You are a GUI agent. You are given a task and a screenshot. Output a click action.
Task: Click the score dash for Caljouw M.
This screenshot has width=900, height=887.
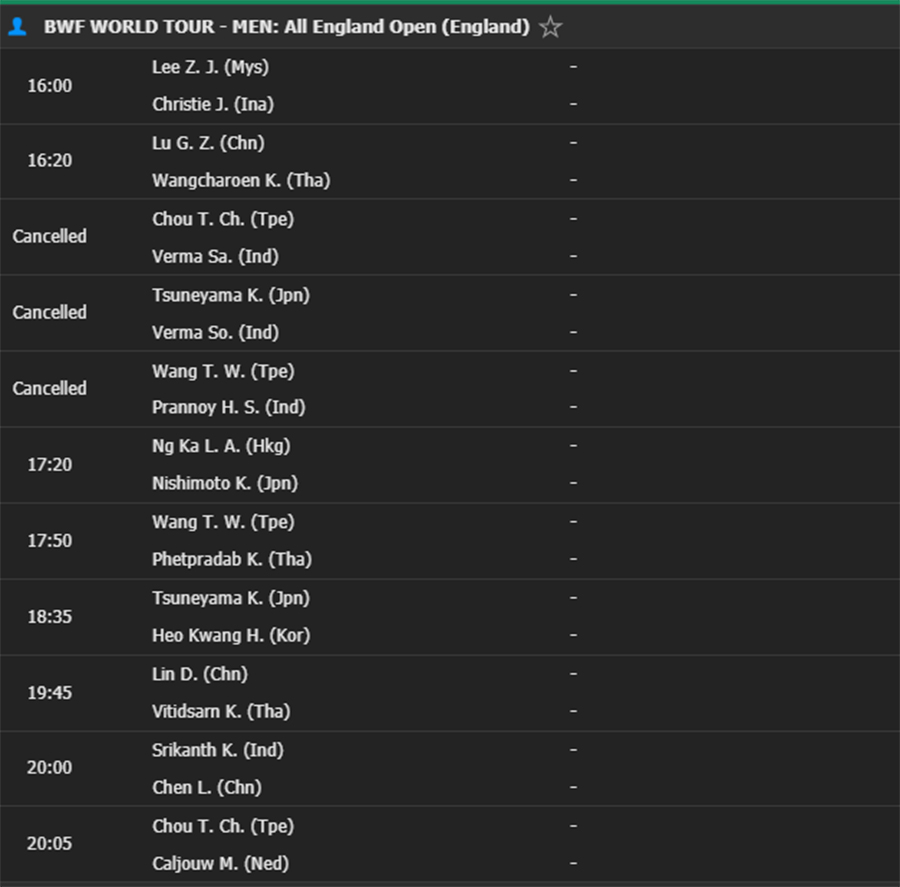573,863
